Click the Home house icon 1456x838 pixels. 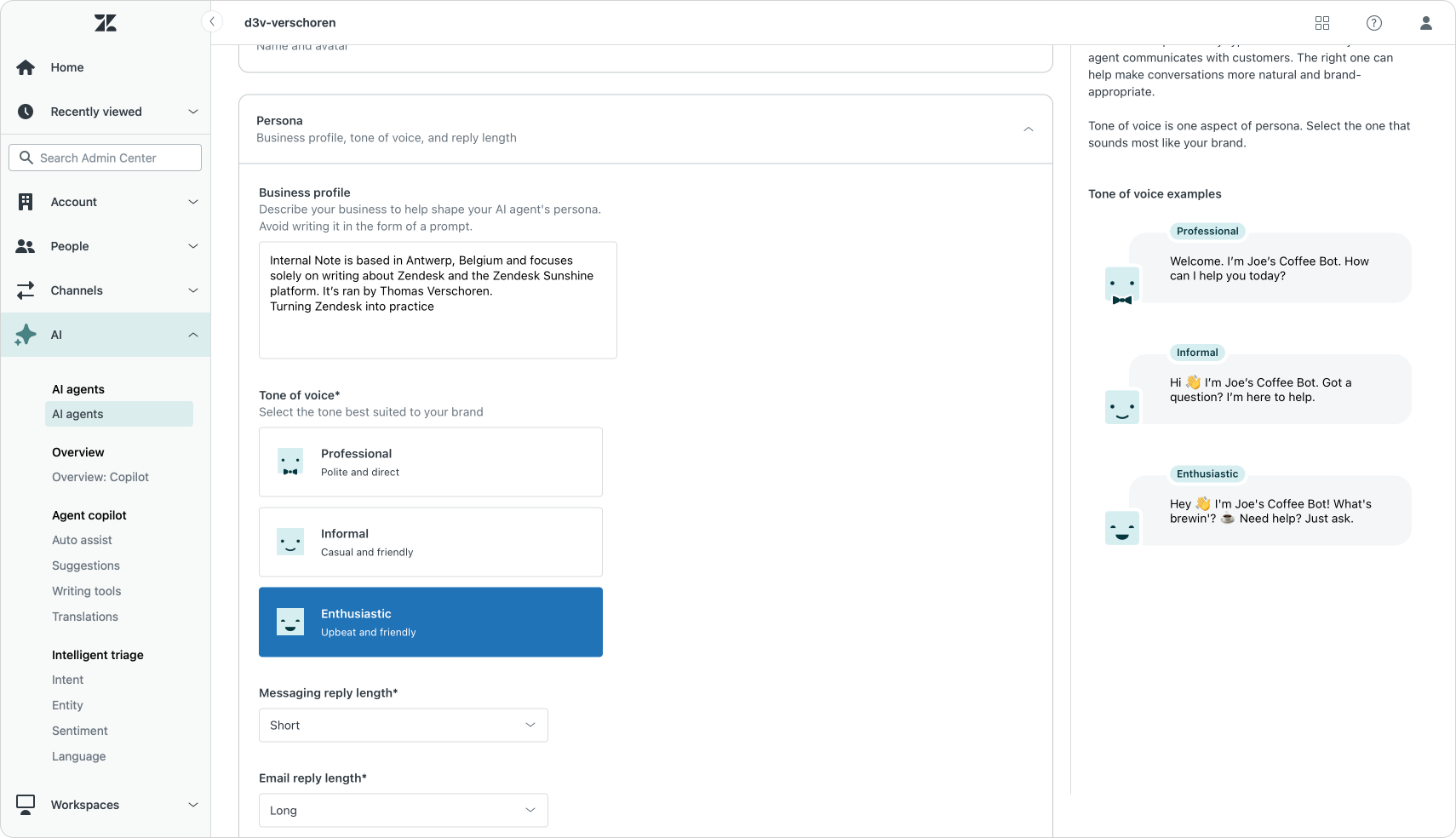tap(26, 67)
